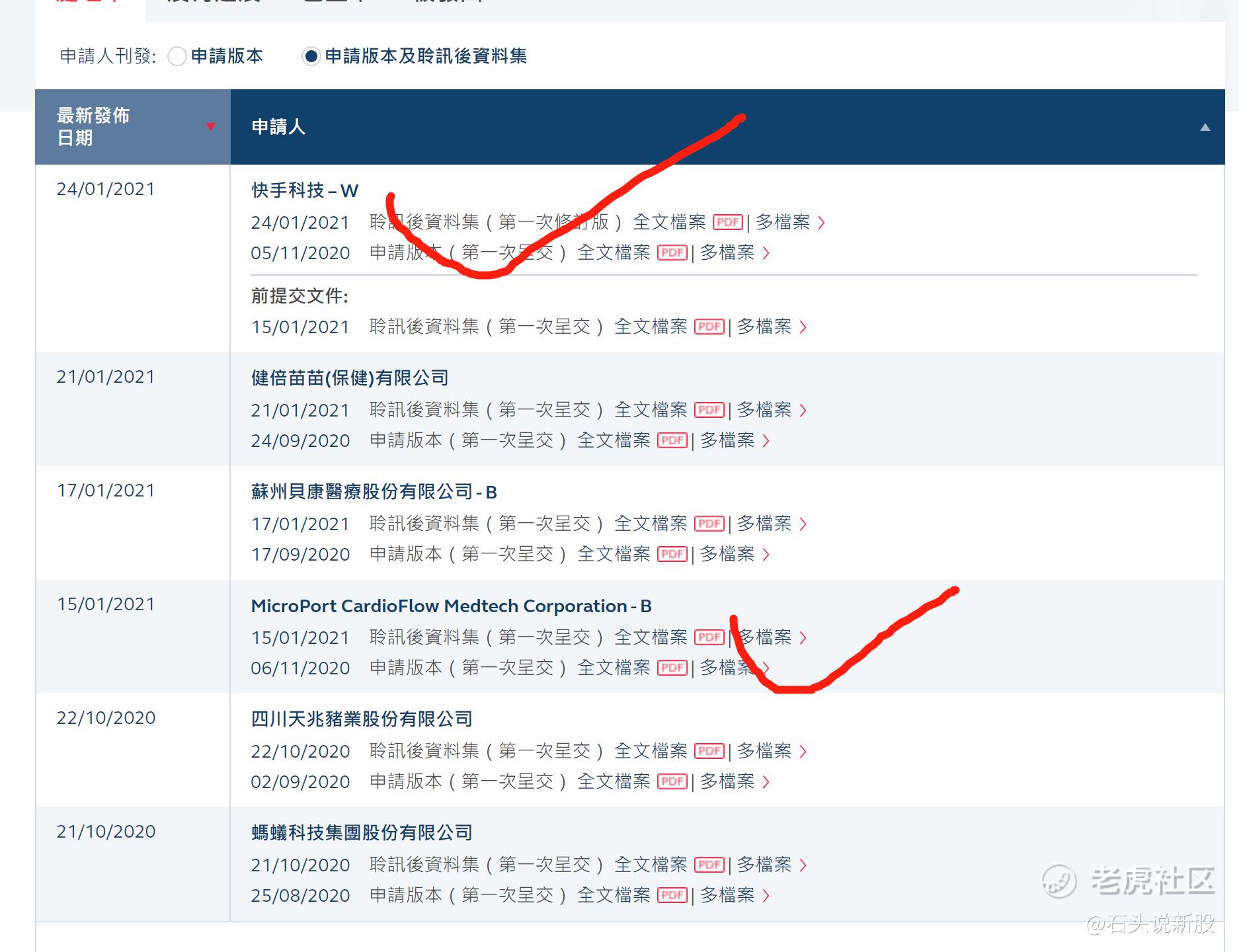Click date cell 21/01/2021 in date column
Image resolution: width=1239 pixels, height=952 pixels.
[106, 377]
